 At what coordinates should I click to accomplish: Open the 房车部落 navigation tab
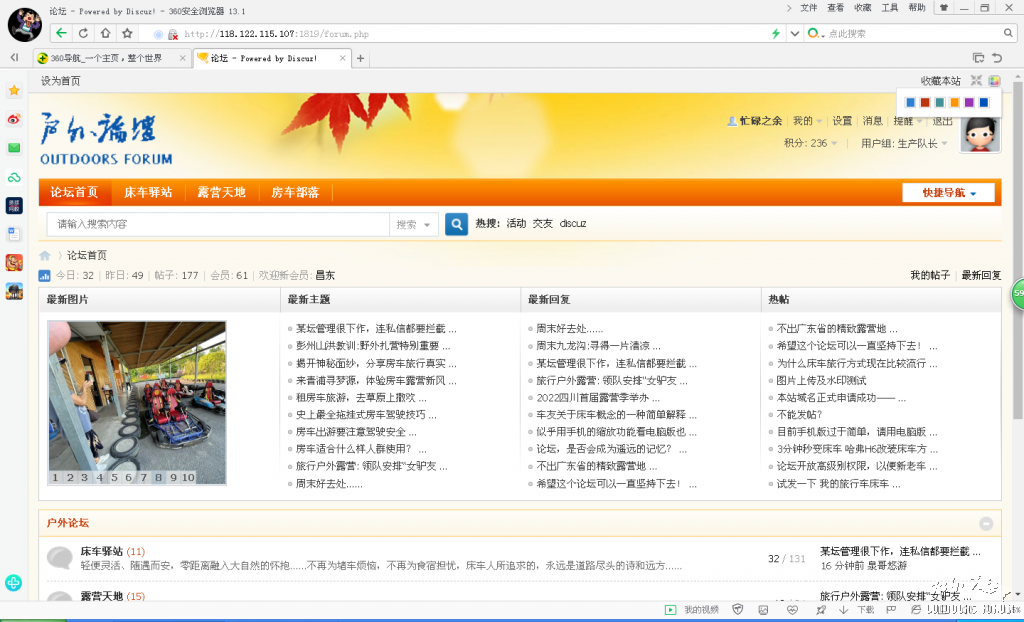pyautogui.click(x=295, y=192)
